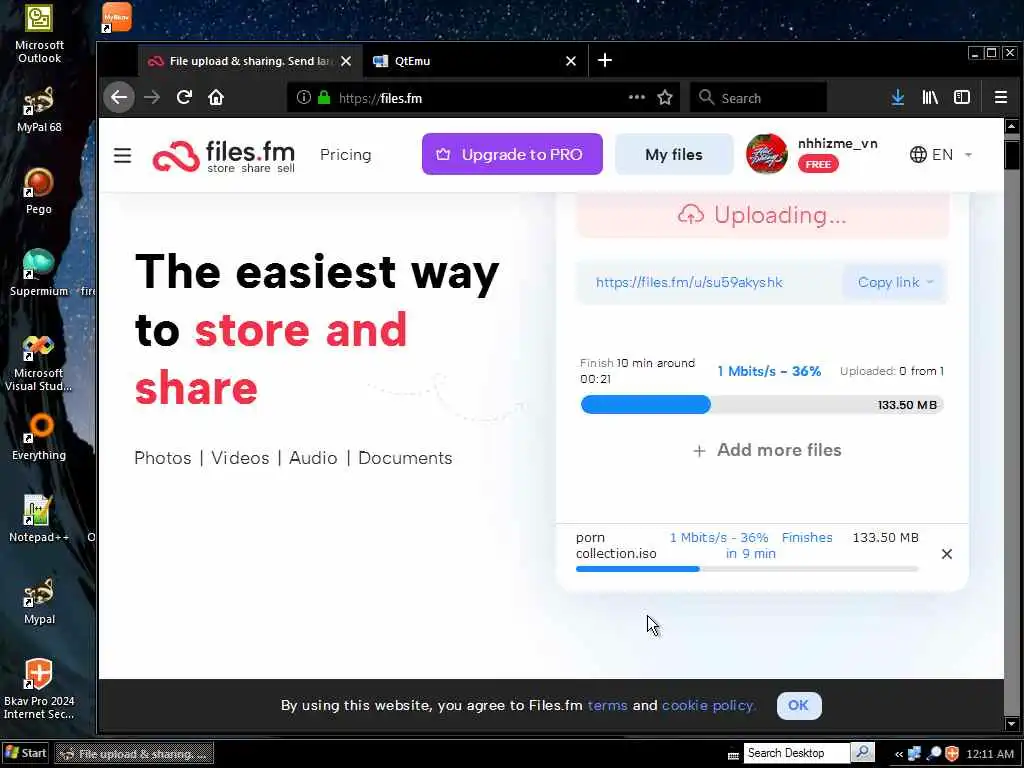The height and width of the screenshot is (768, 1024).
Task: Click the 12:11 AM taskbar clock
Action: [x=990, y=754]
